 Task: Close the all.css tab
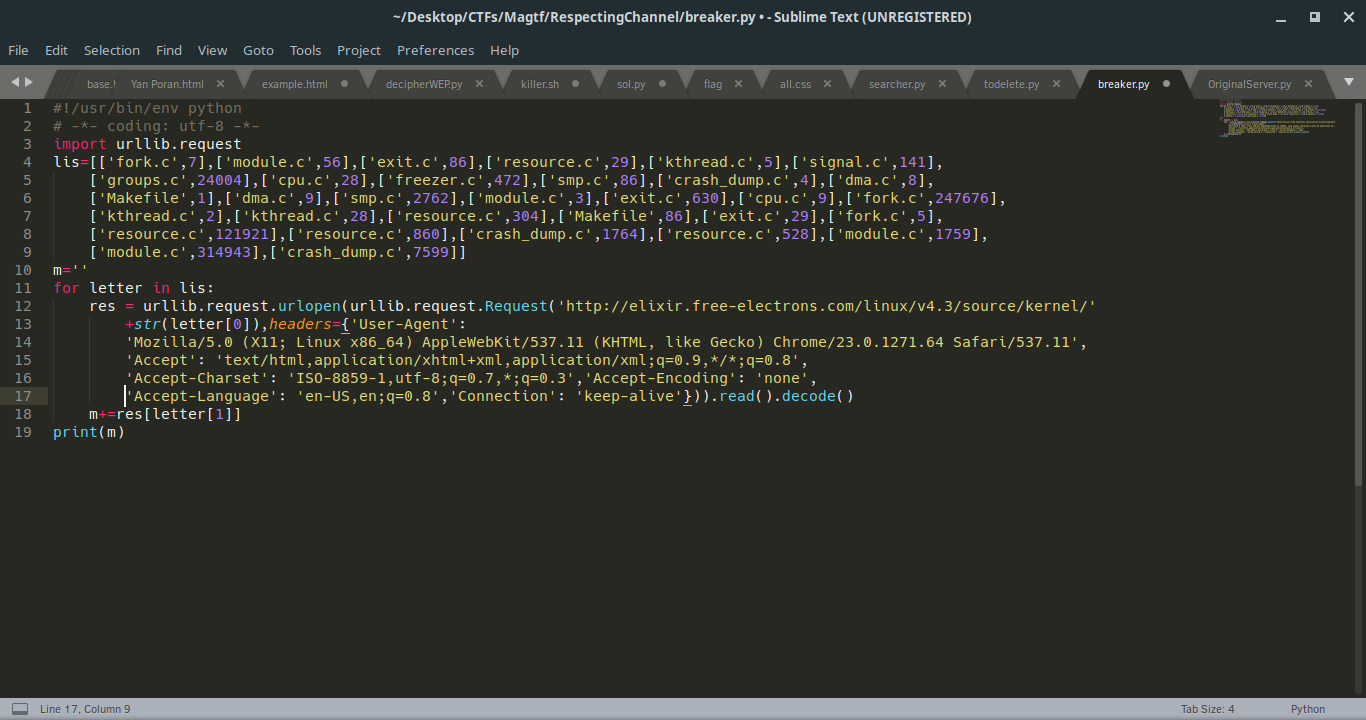coord(828,84)
